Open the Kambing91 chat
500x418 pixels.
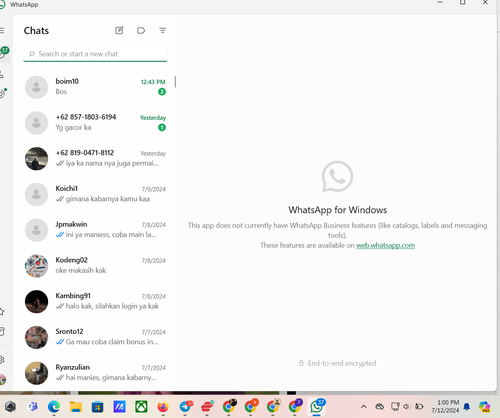click(95, 301)
